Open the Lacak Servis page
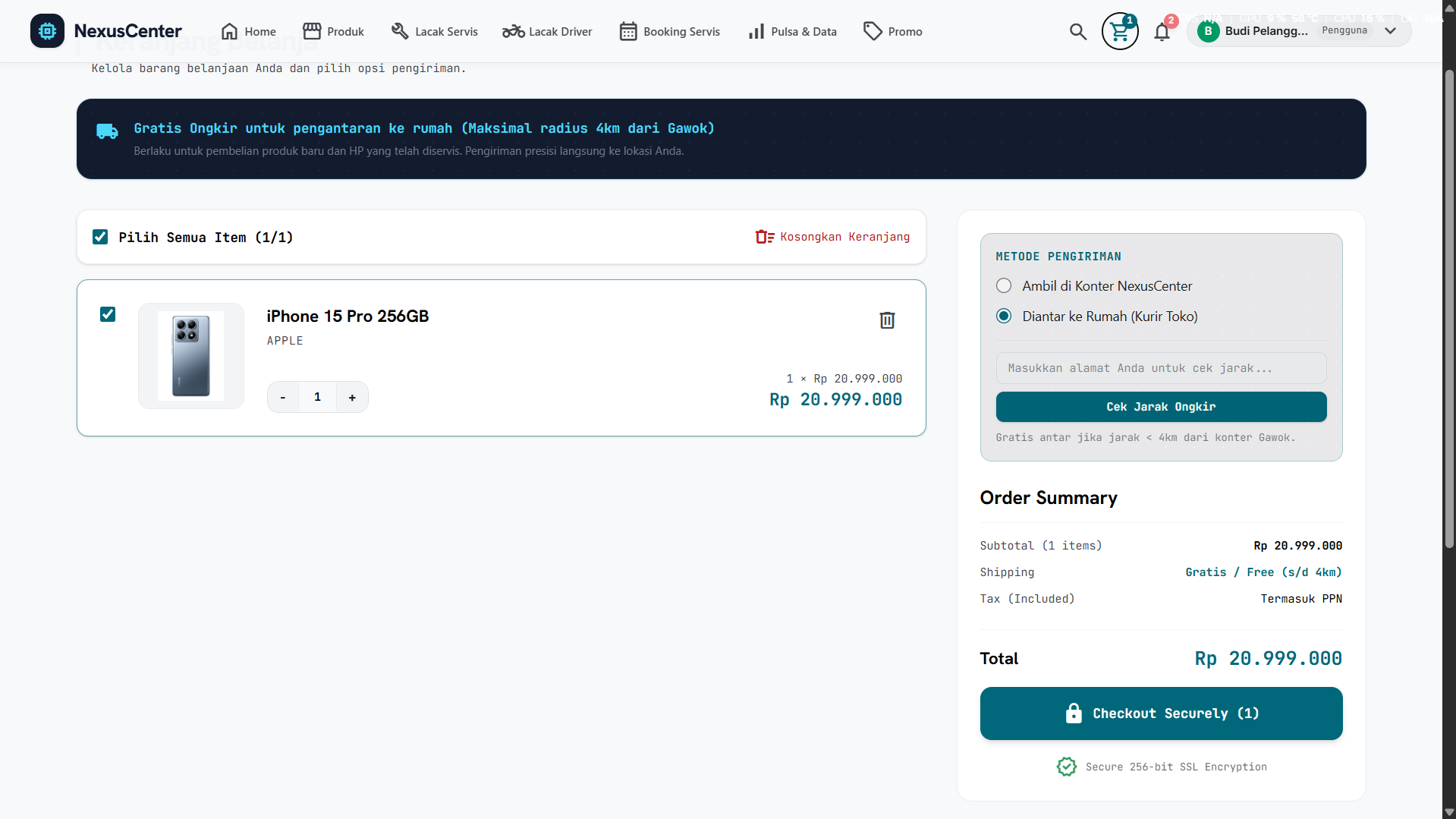 click(434, 31)
